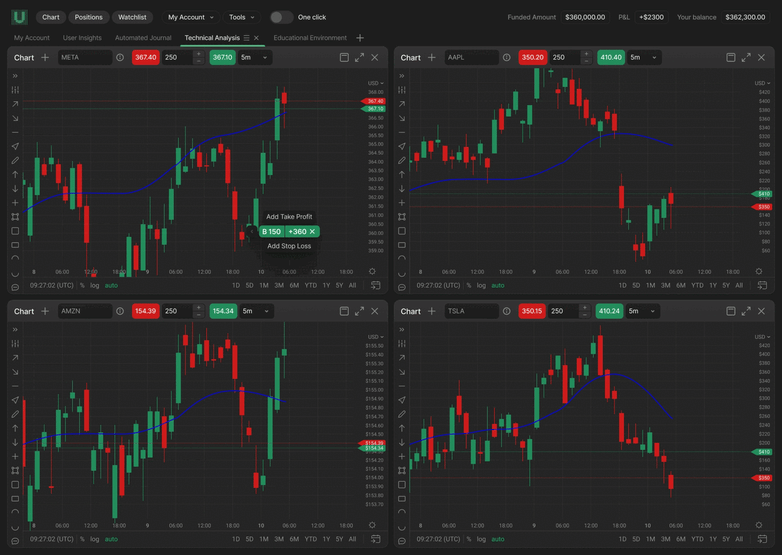This screenshot has height=555, width=782.
Task: Close the Technical Analysis tab
Action: click(x=256, y=38)
